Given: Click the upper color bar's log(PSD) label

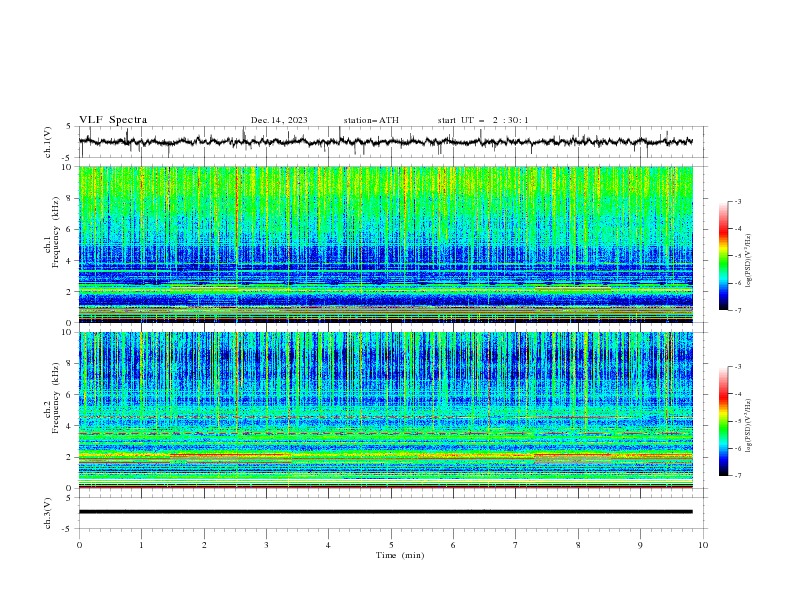Looking at the screenshot, I should (748, 261).
